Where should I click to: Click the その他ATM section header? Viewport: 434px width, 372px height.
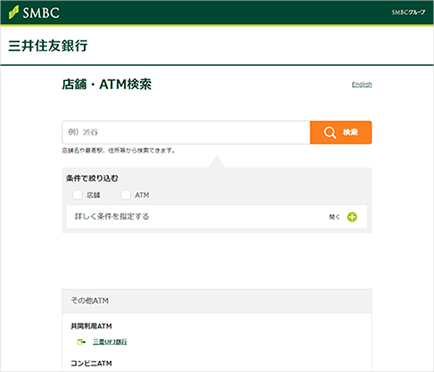click(x=217, y=301)
